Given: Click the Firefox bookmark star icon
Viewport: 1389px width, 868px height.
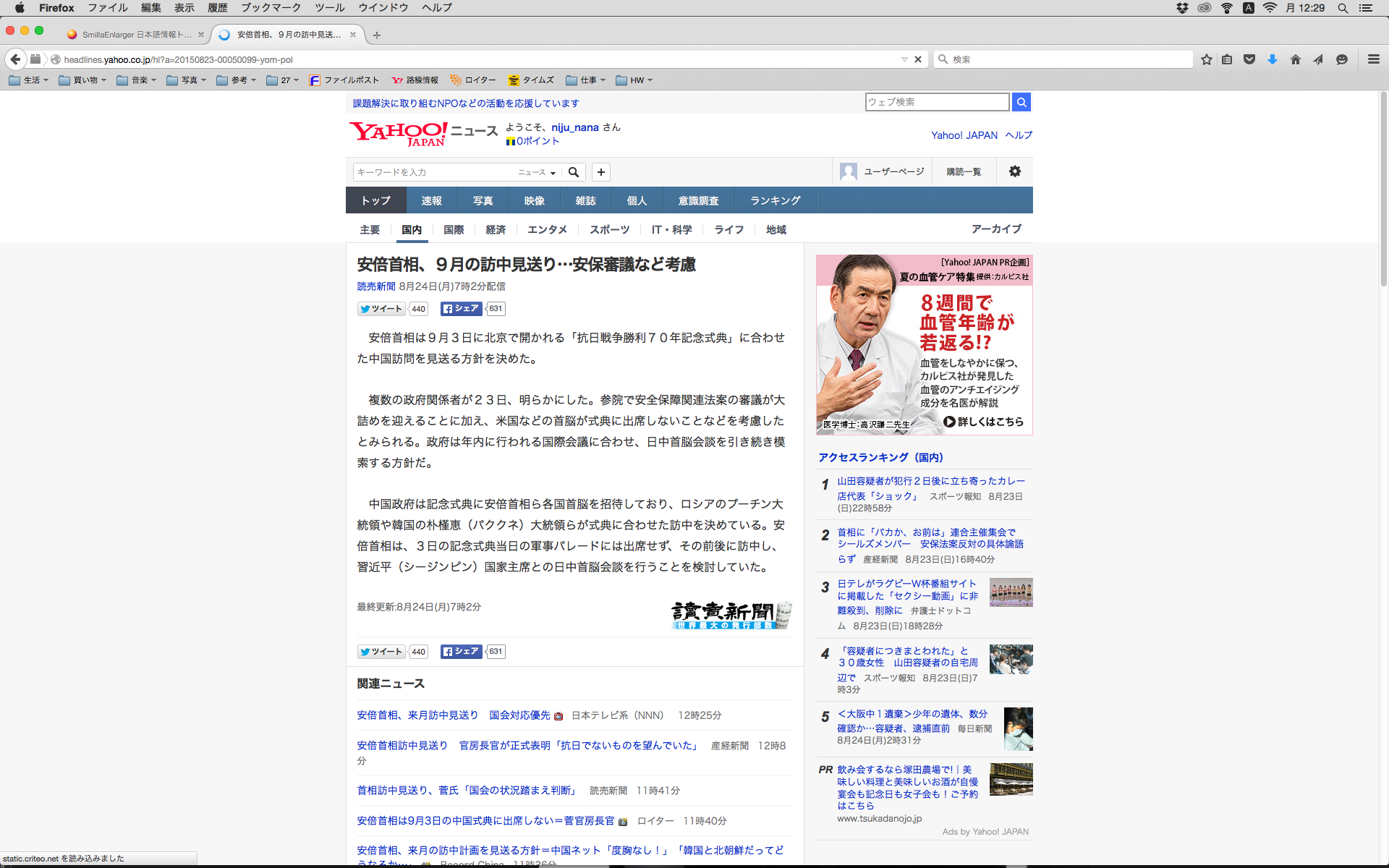Looking at the screenshot, I should pyautogui.click(x=1206, y=59).
